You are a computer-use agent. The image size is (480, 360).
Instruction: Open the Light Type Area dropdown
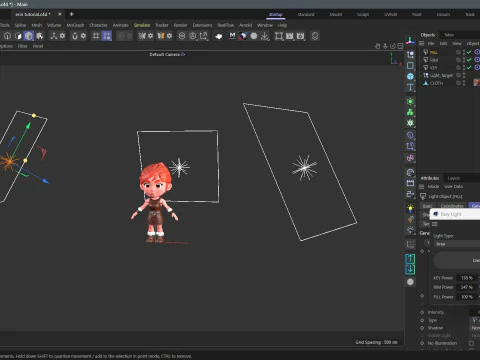point(457,244)
